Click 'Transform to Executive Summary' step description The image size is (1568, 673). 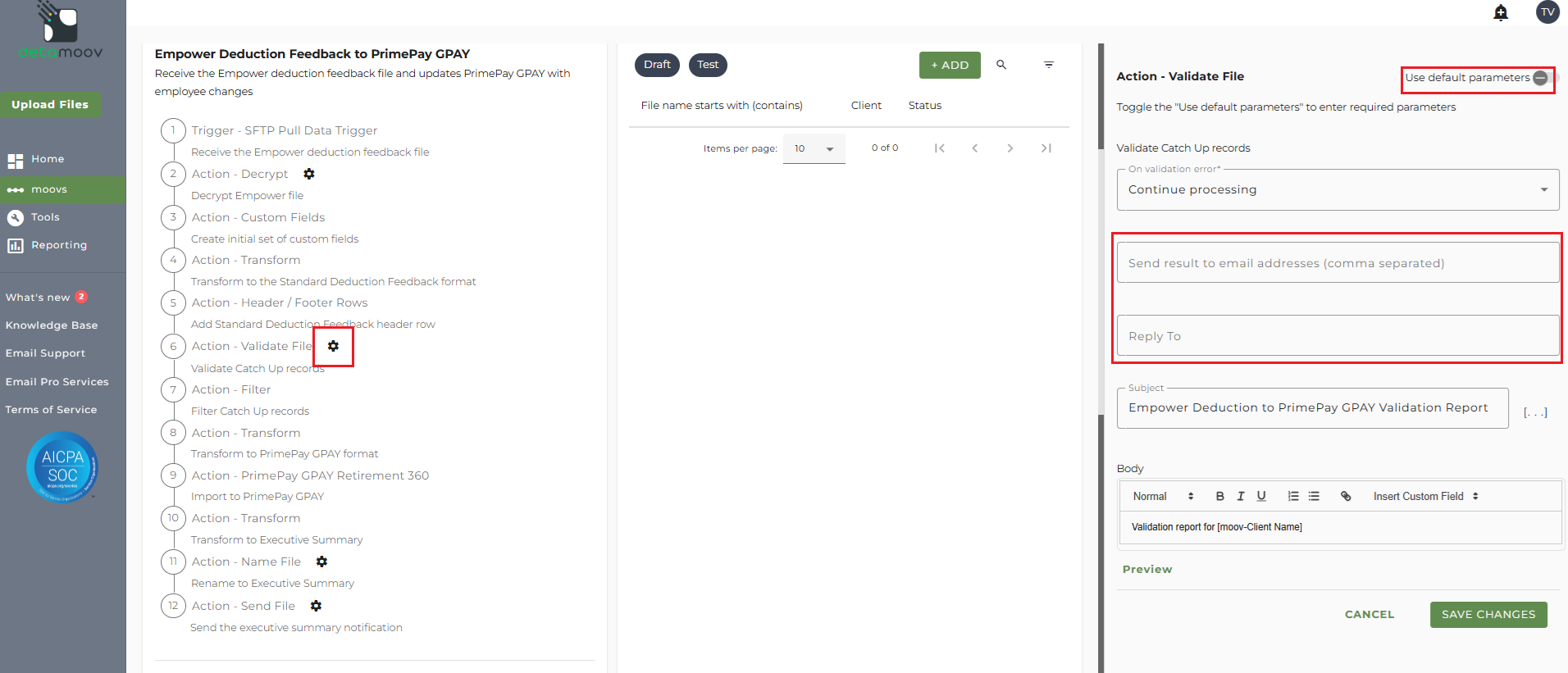coord(276,539)
